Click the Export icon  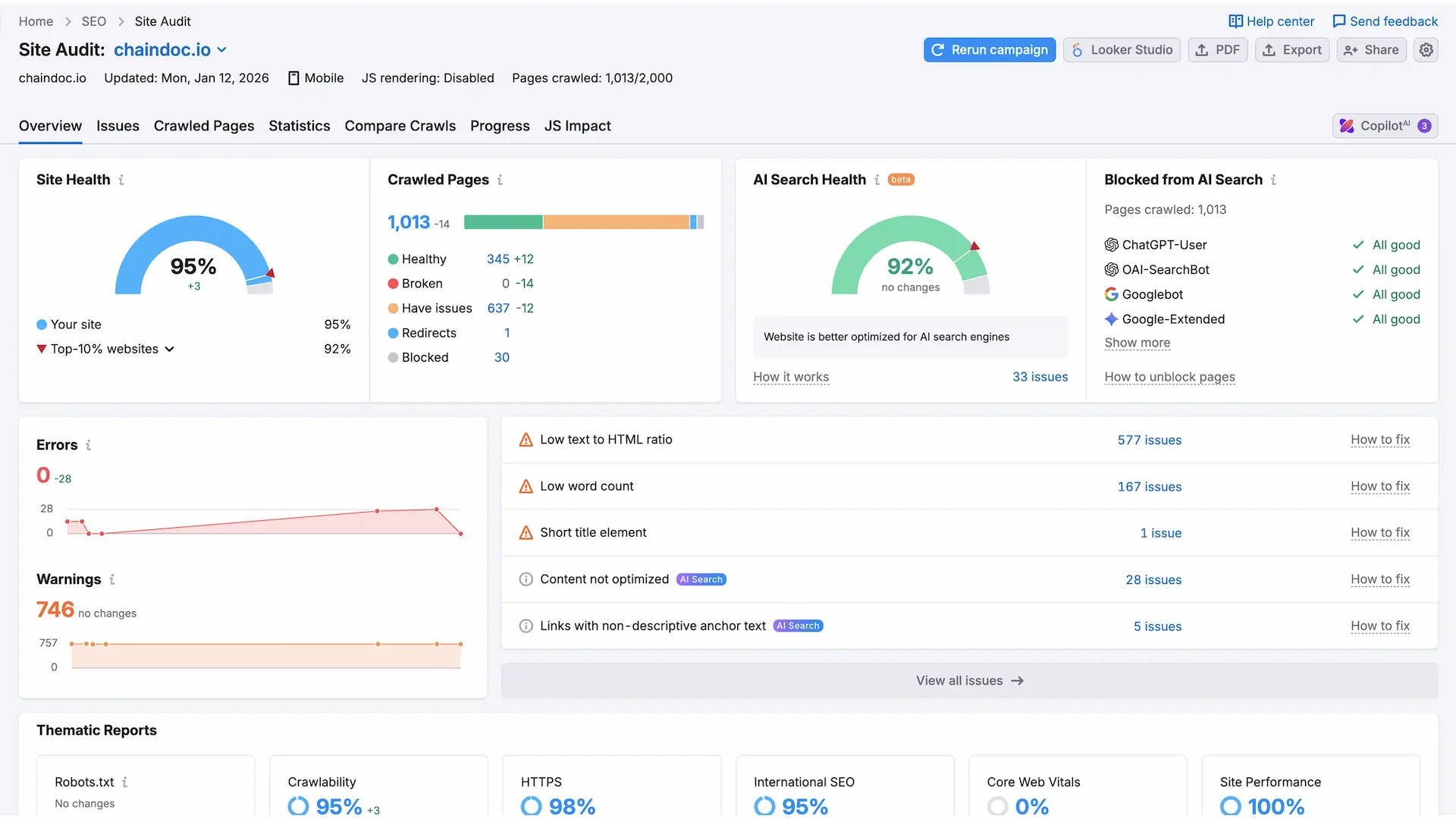click(x=1269, y=49)
